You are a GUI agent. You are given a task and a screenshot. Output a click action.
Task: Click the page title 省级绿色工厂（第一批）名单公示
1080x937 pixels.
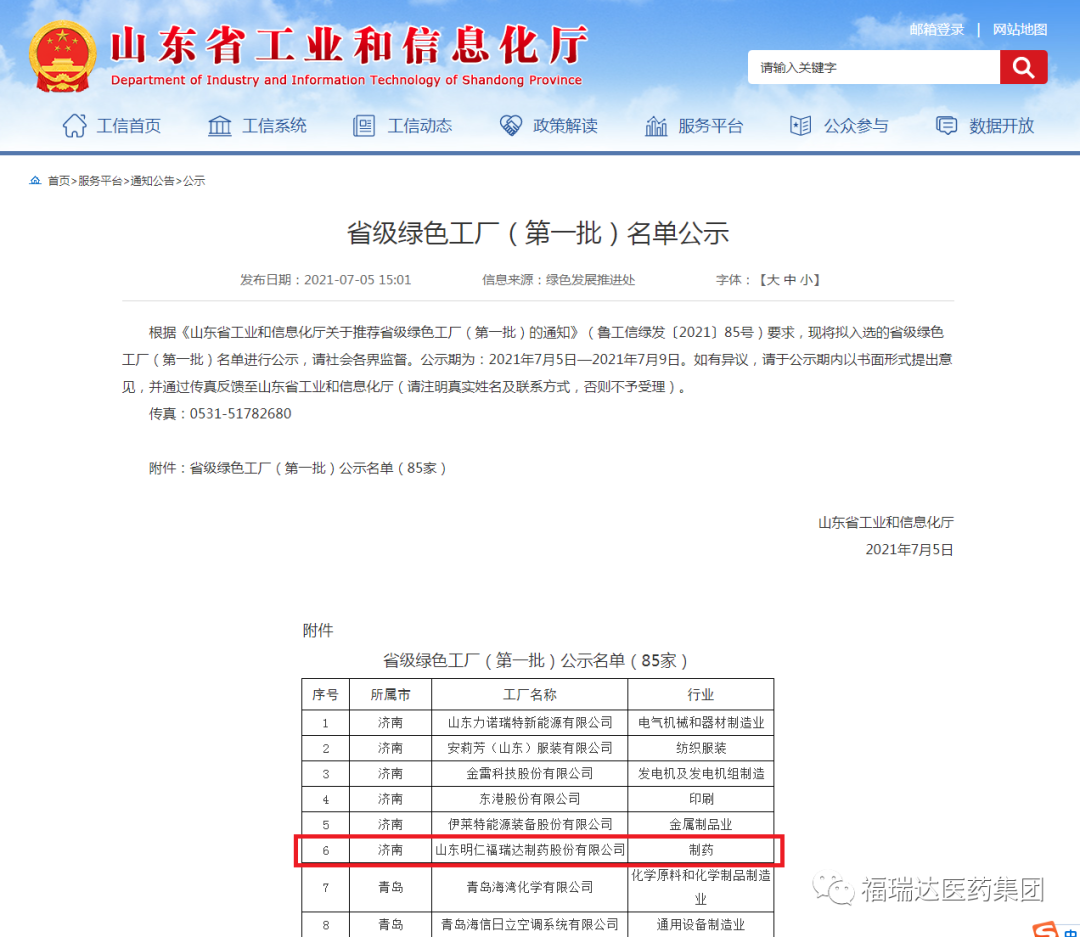click(x=538, y=233)
